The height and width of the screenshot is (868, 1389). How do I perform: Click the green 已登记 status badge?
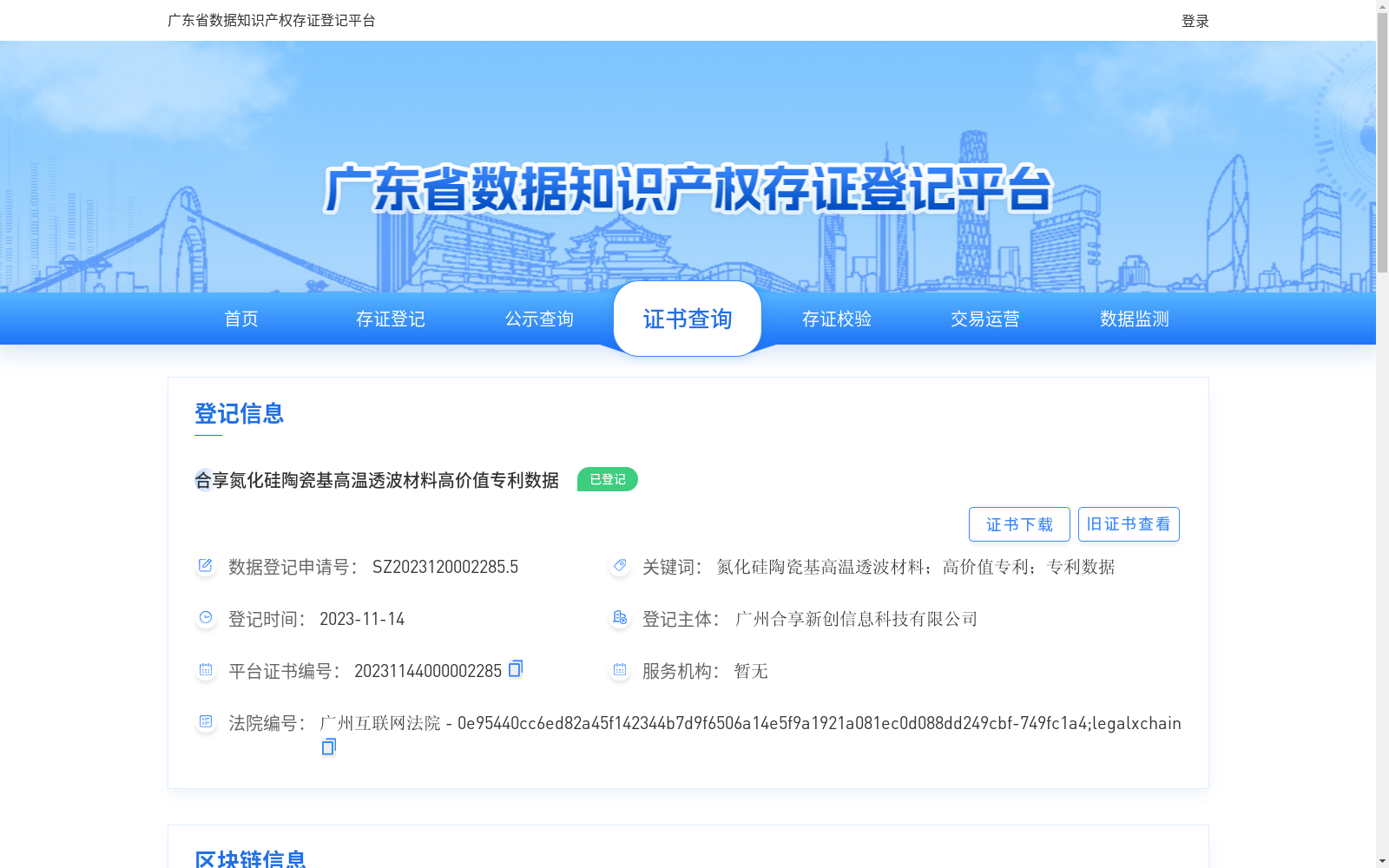tap(608, 479)
